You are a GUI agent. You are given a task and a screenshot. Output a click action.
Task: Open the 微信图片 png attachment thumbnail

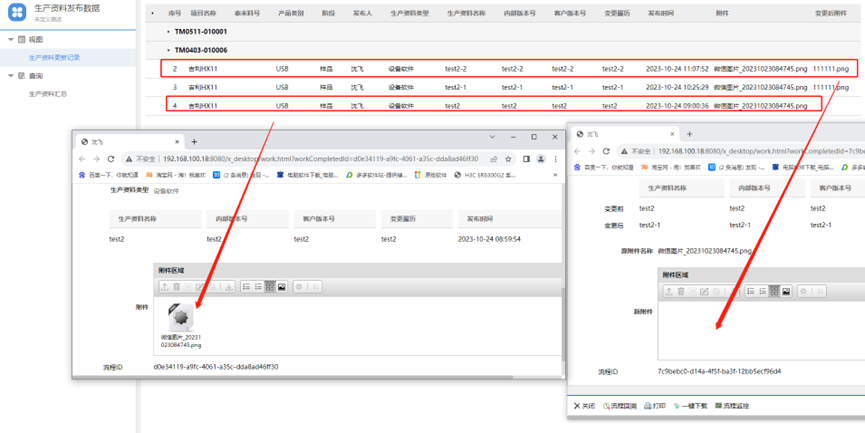[x=181, y=318]
